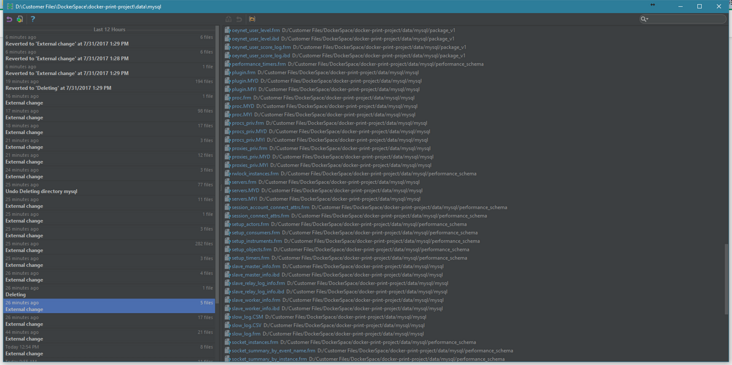The image size is (732, 365).
Task: Click setup_consumers.frm file entry
Action: point(256,233)
